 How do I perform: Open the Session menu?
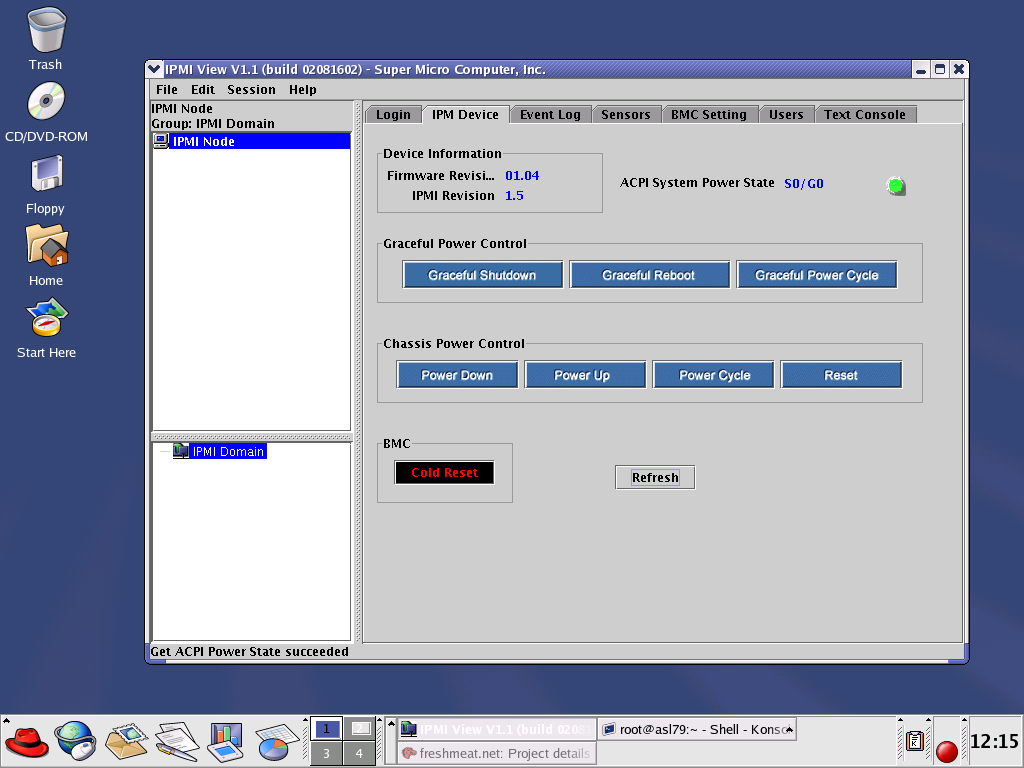(251, 89)
